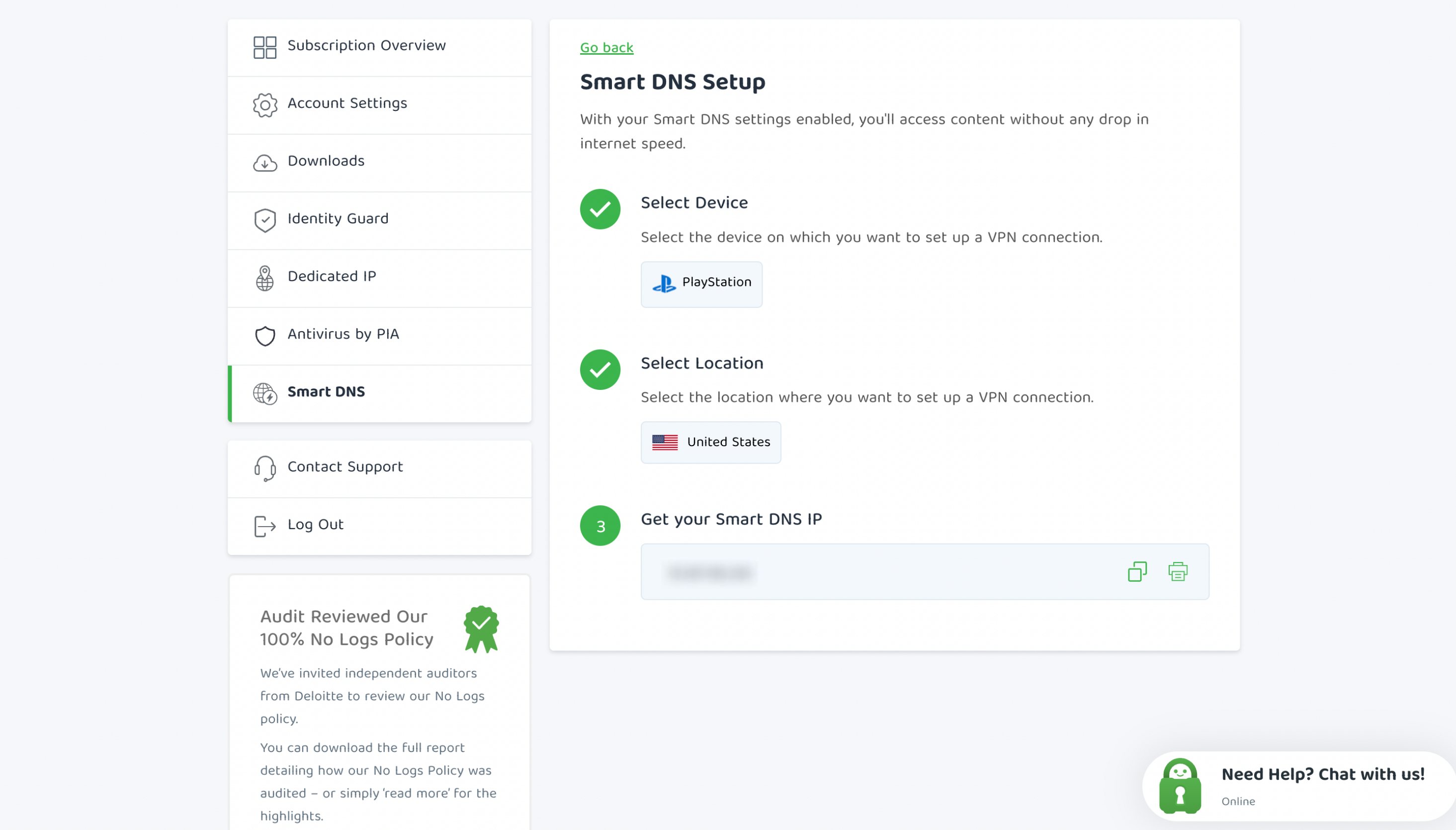Open Subscription Overview grid icon

click(265, 47)
